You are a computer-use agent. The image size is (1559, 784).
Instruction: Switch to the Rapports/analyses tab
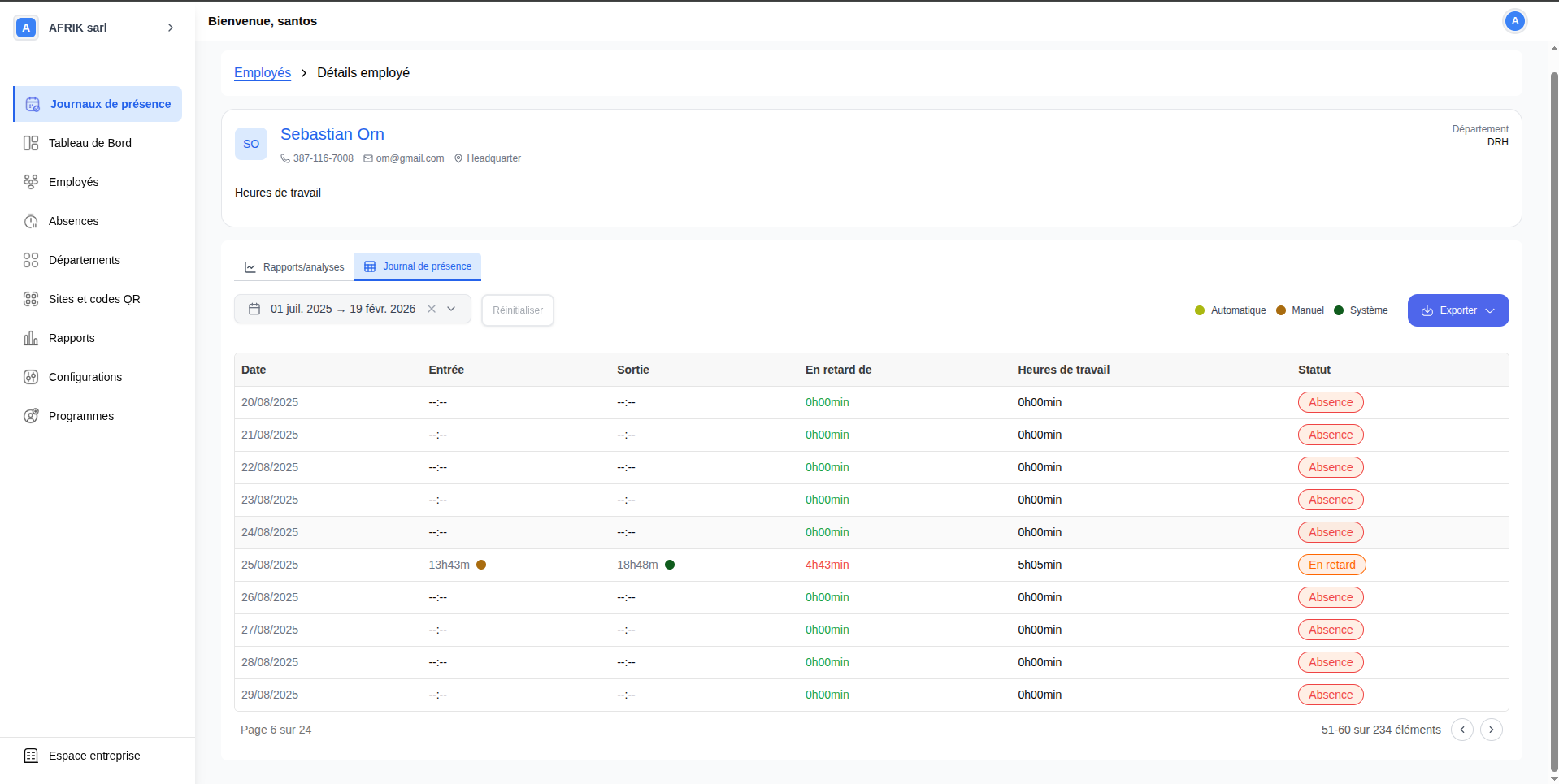click(x=294, y=267)
